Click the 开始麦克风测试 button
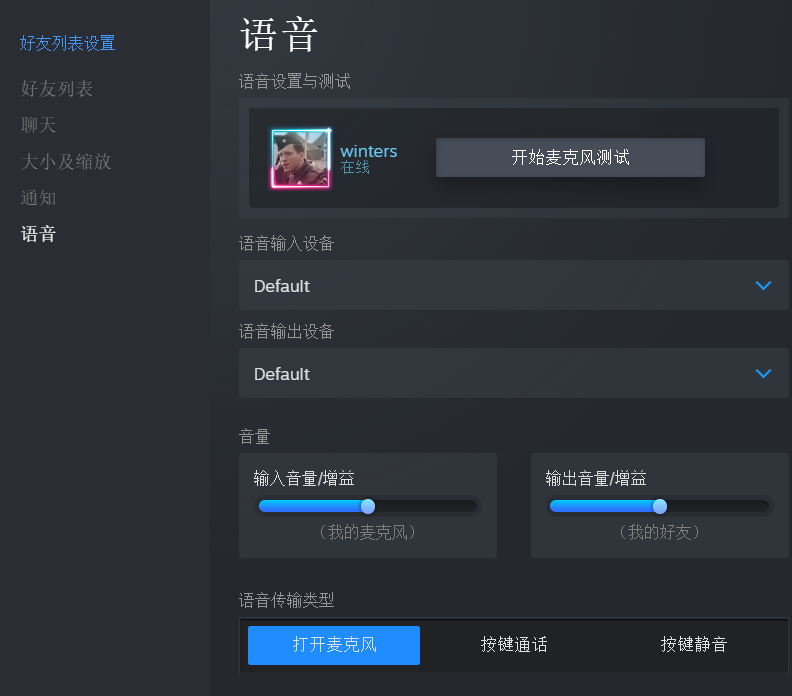The width and height of the screenshot is (792, 696). (570, 158)
